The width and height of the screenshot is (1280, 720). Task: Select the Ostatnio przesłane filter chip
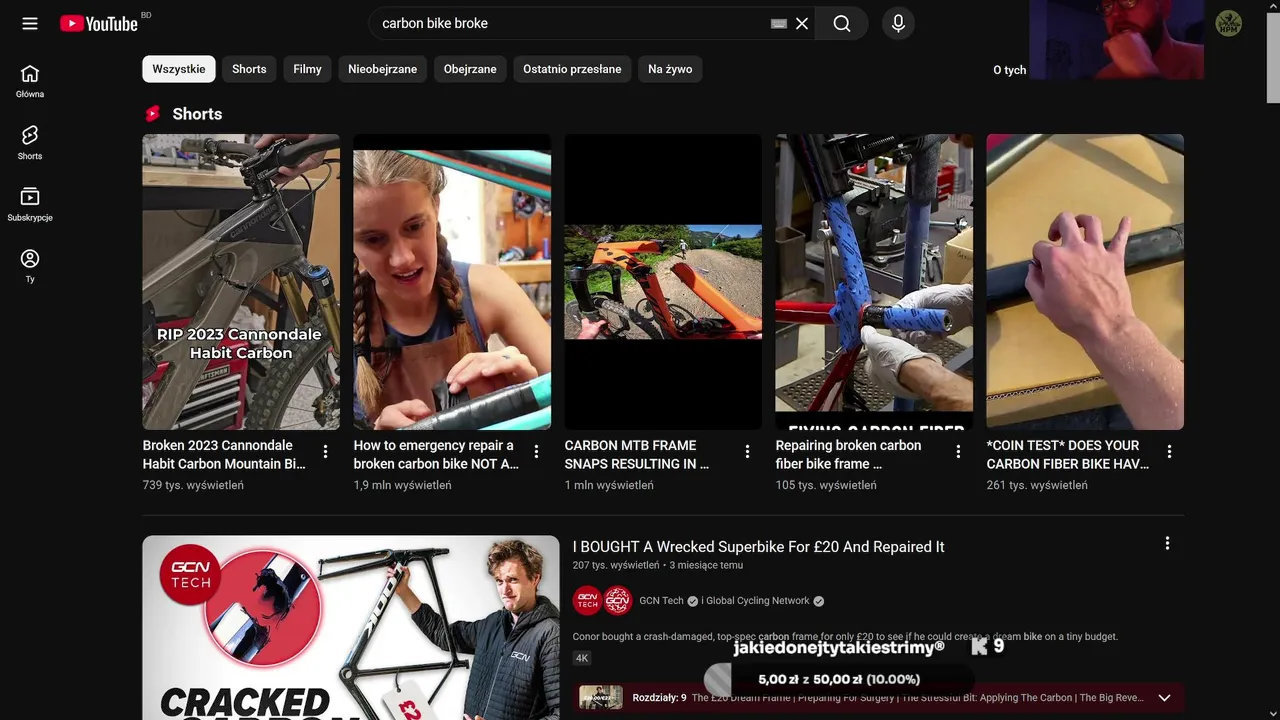[572, 69]
